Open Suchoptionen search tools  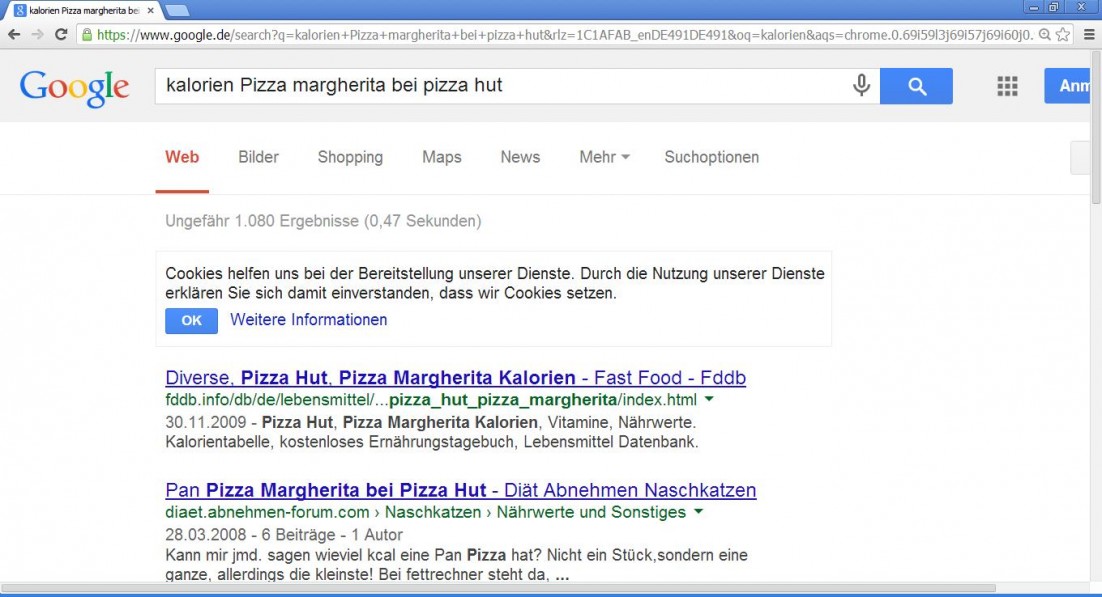click(711, 157)
